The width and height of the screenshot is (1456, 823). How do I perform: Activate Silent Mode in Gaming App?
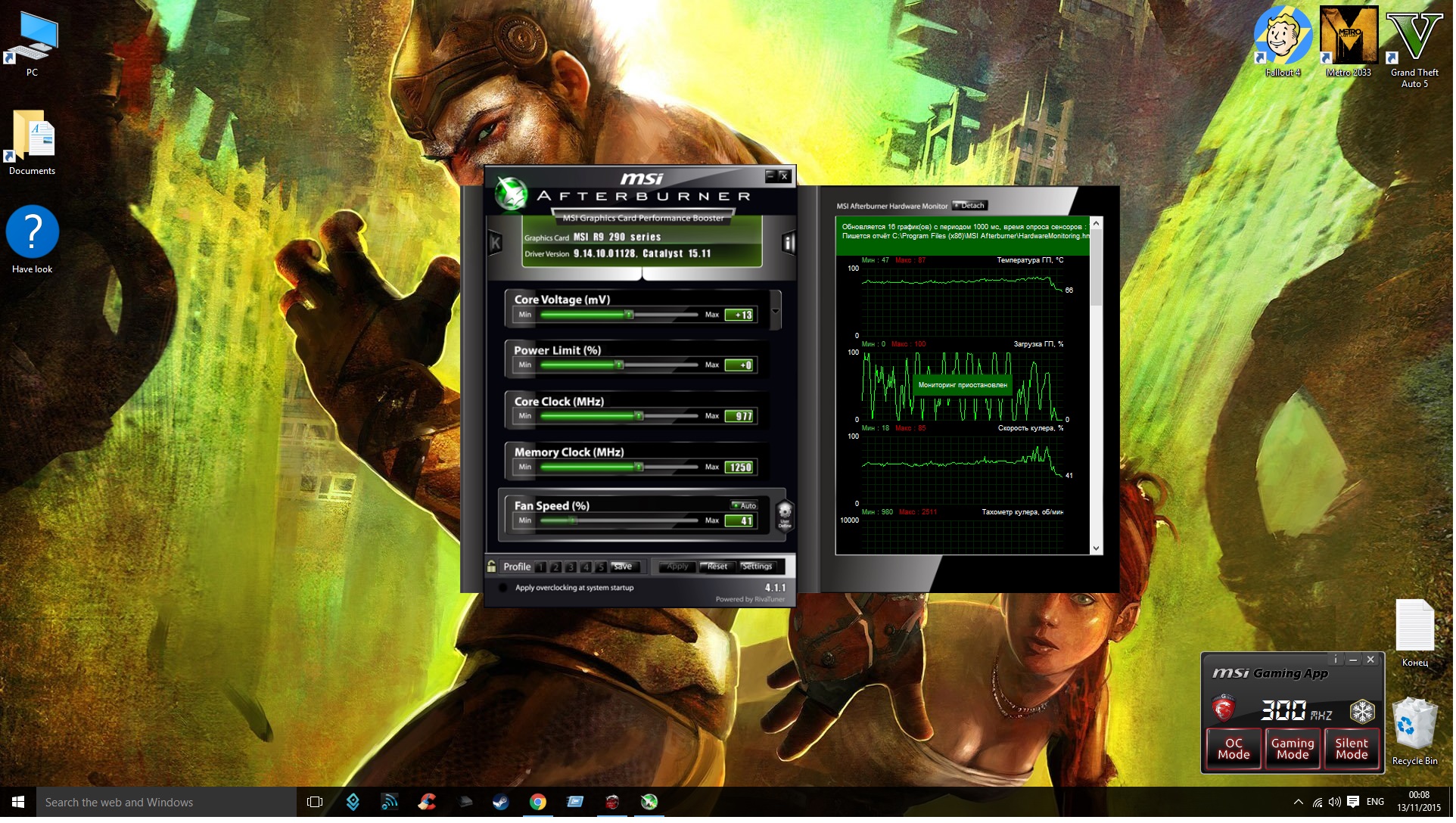tap(1352, 750)
